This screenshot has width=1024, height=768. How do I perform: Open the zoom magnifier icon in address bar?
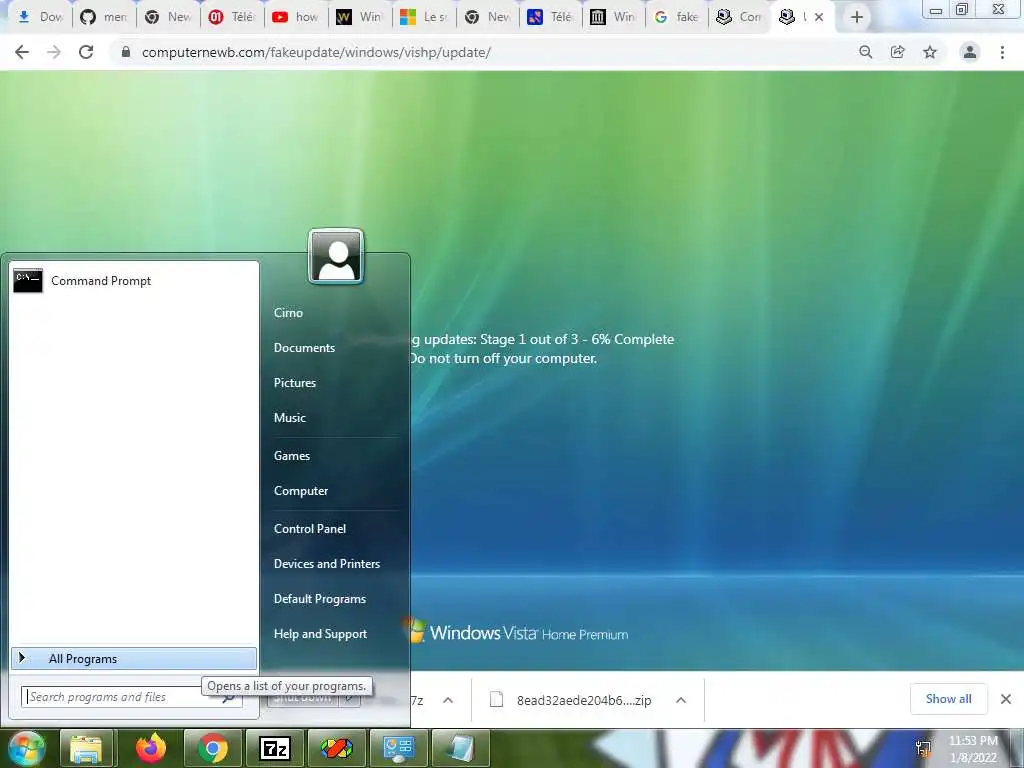click(x=865, y=52)
